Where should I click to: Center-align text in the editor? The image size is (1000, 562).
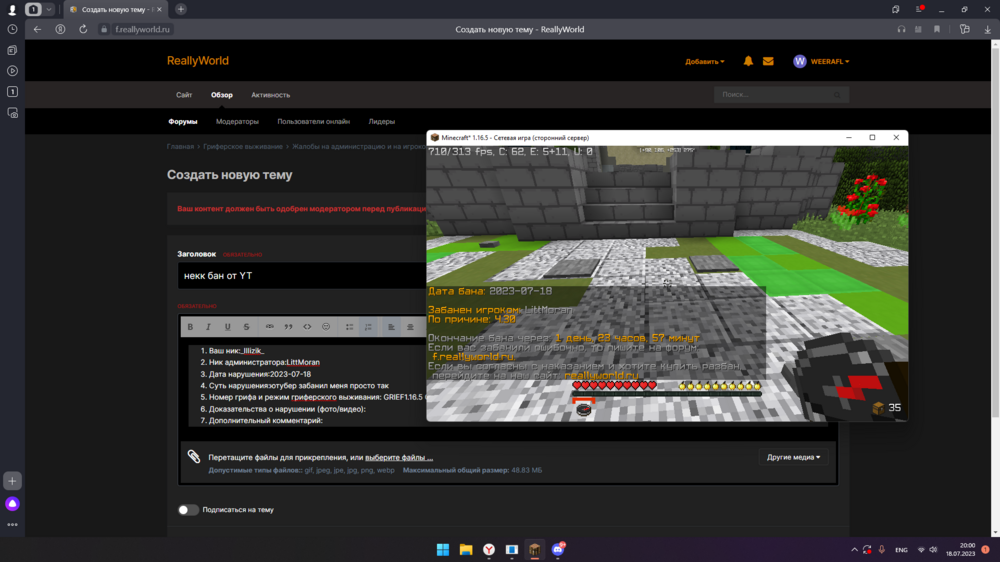point(410,327)
